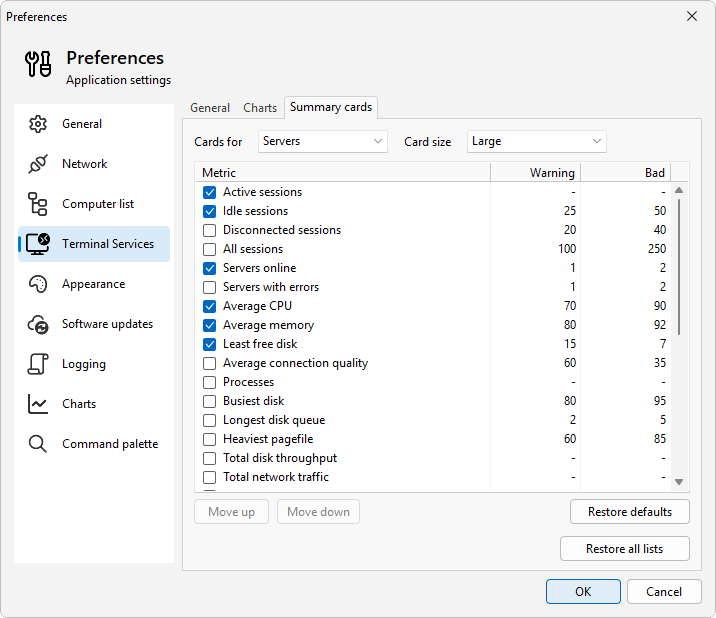
Task: Switch to the Charts tab
Action: tap(260, 108)
